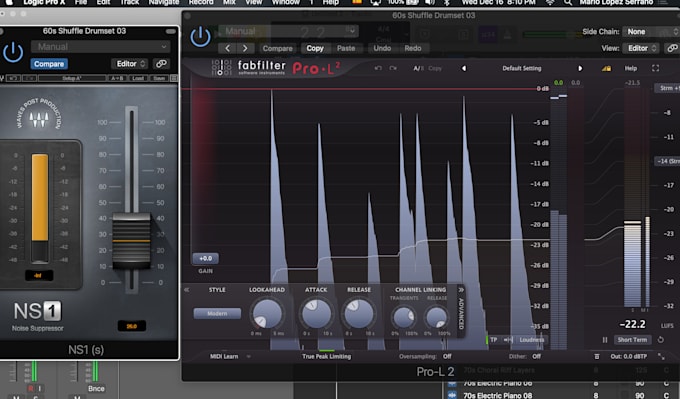Screen dimensions: 680x399
Task: Toggle the Loudness meter button
Action: click(x=532, y=340)
